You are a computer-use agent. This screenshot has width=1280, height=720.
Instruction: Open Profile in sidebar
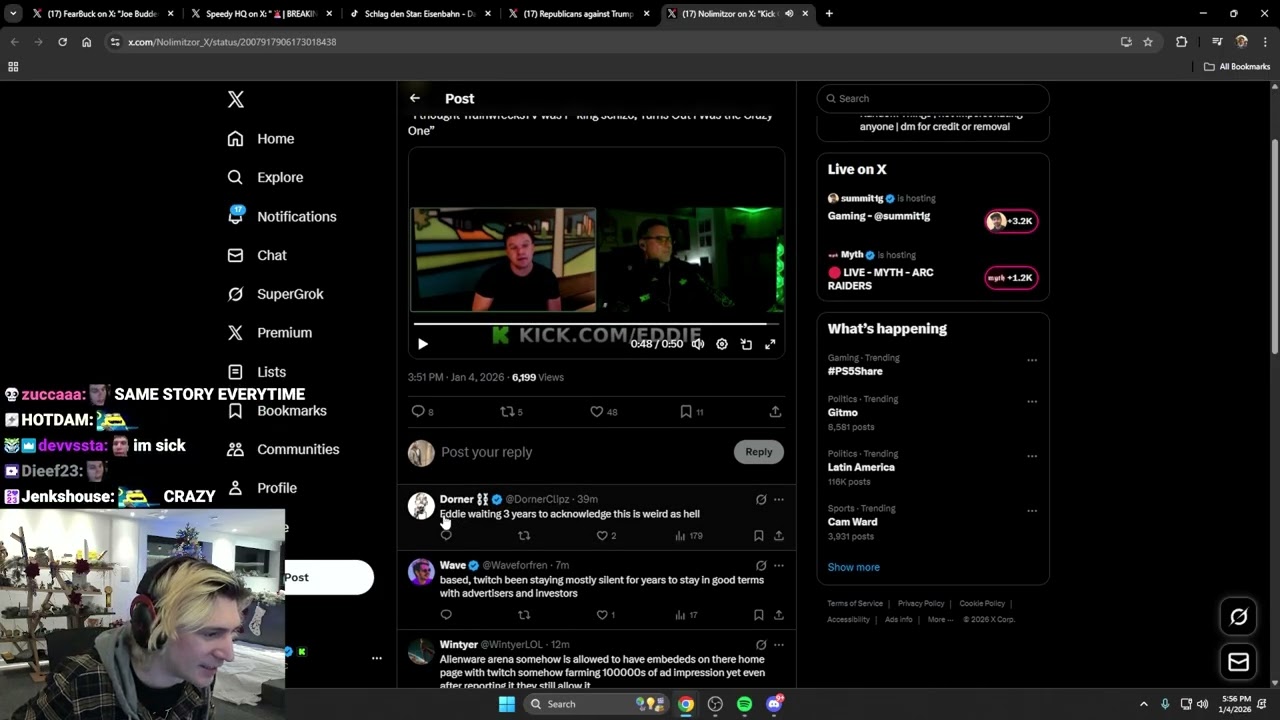pyautogui.click(x=262, y=488)
